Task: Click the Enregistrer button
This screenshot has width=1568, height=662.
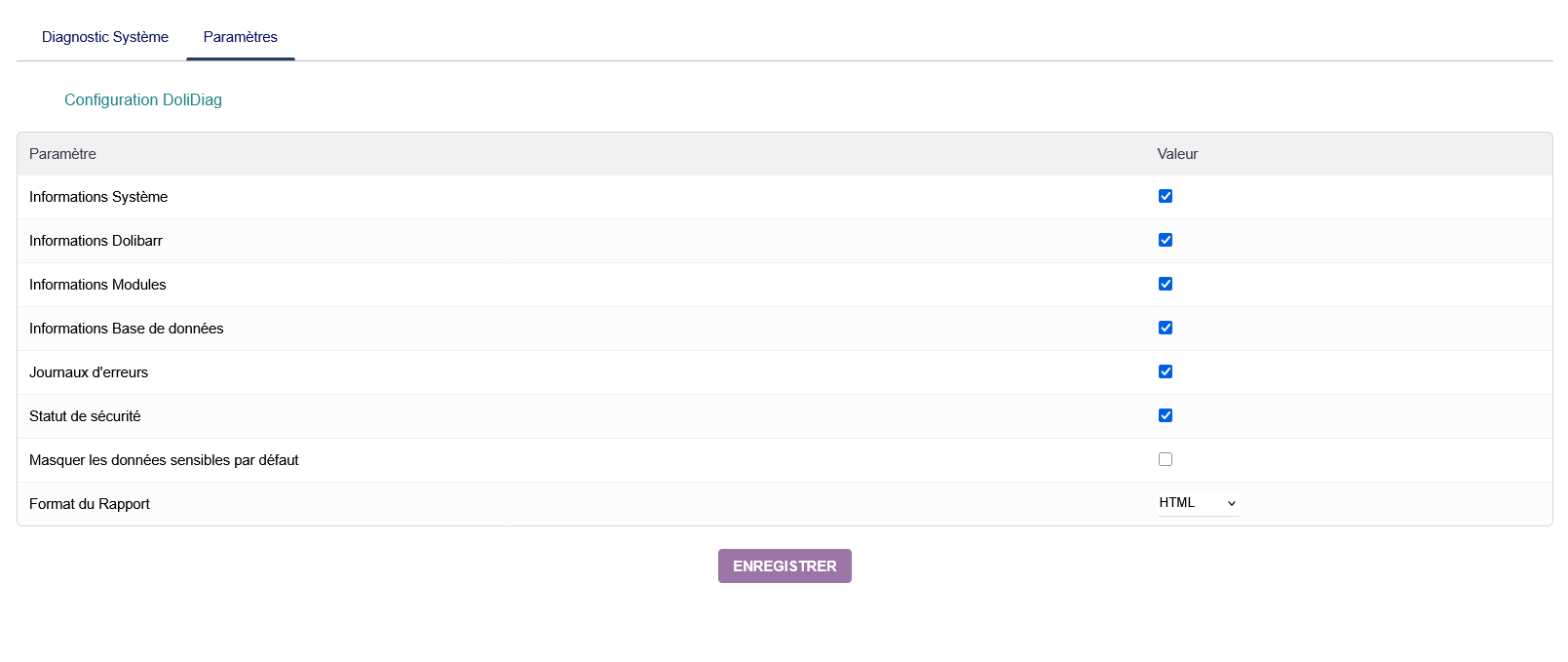Action: pyautogui.click(x=784, y=565)
